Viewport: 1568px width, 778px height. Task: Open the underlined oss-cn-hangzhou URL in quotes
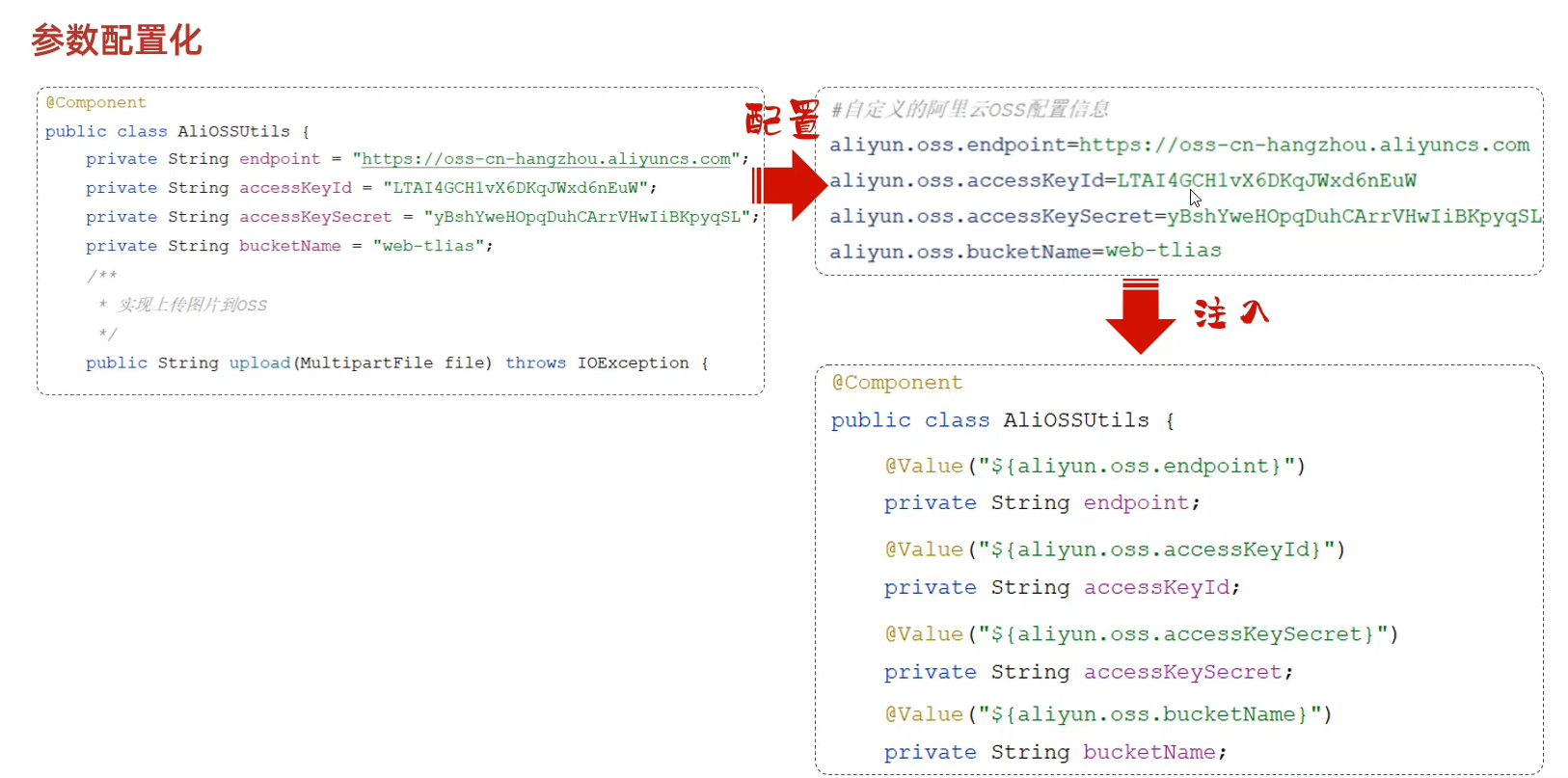(546, 159)
